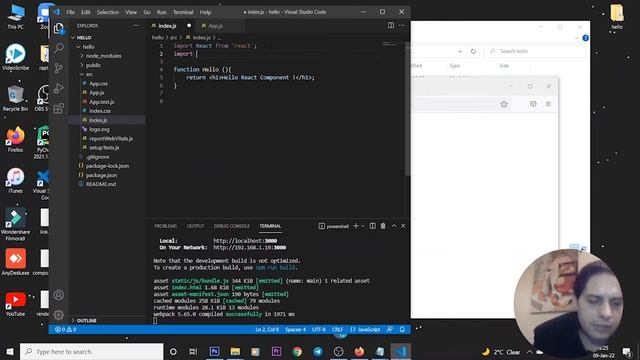Open the terminal launch profile dropdown arrow
640x360 pixels.
point(362,226)
